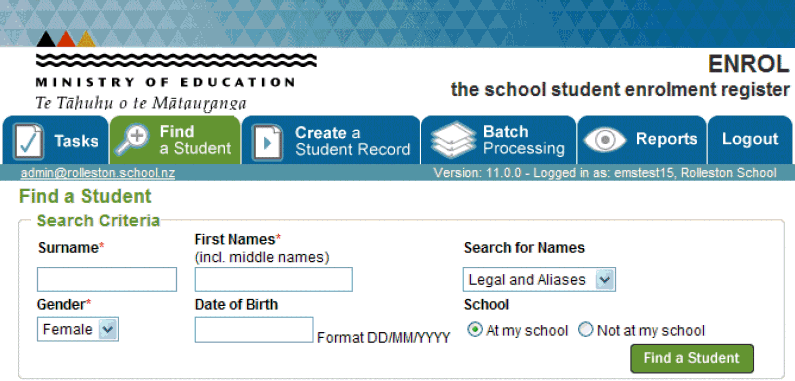Open the Gender dropdown
Image resolution: width=795 pixels, height=381 pixels.
[78, 330]
